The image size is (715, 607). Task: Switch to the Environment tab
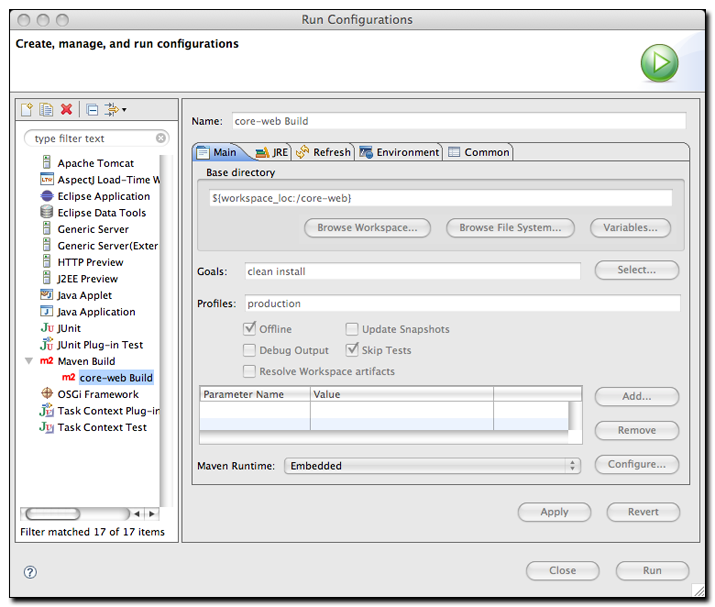(399, 152)
